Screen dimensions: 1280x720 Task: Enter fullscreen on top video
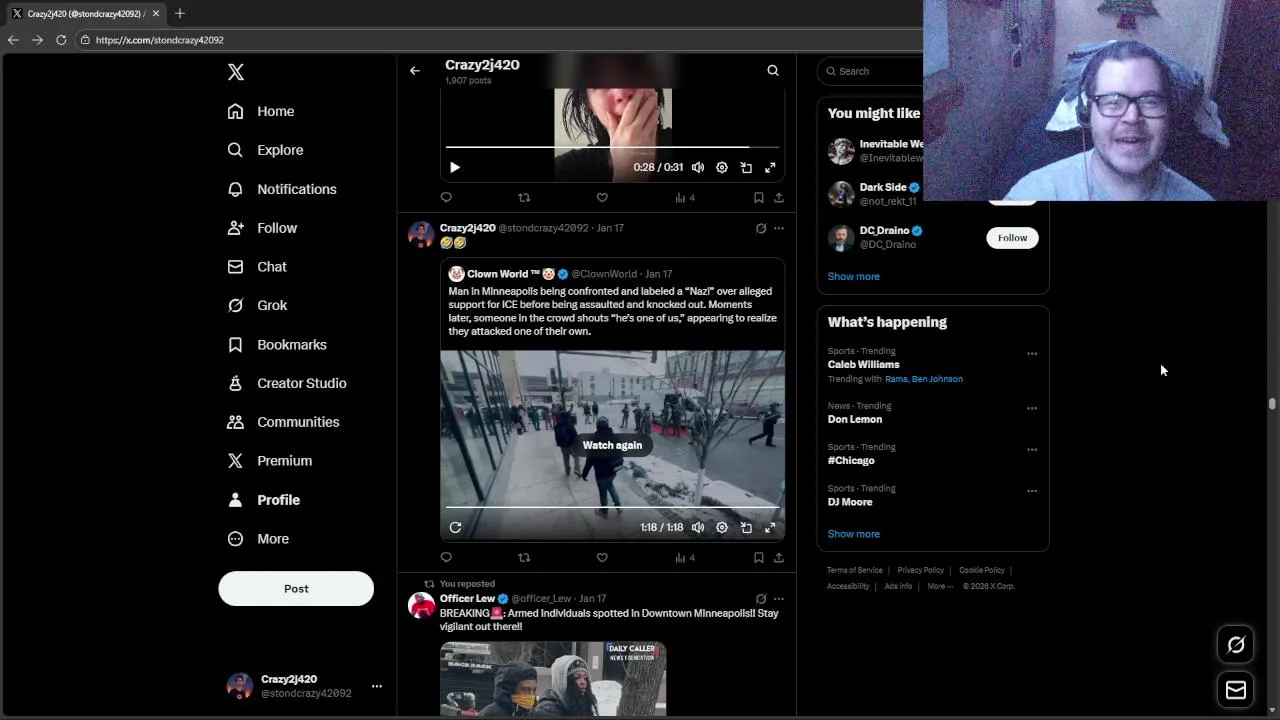[770, 168]
